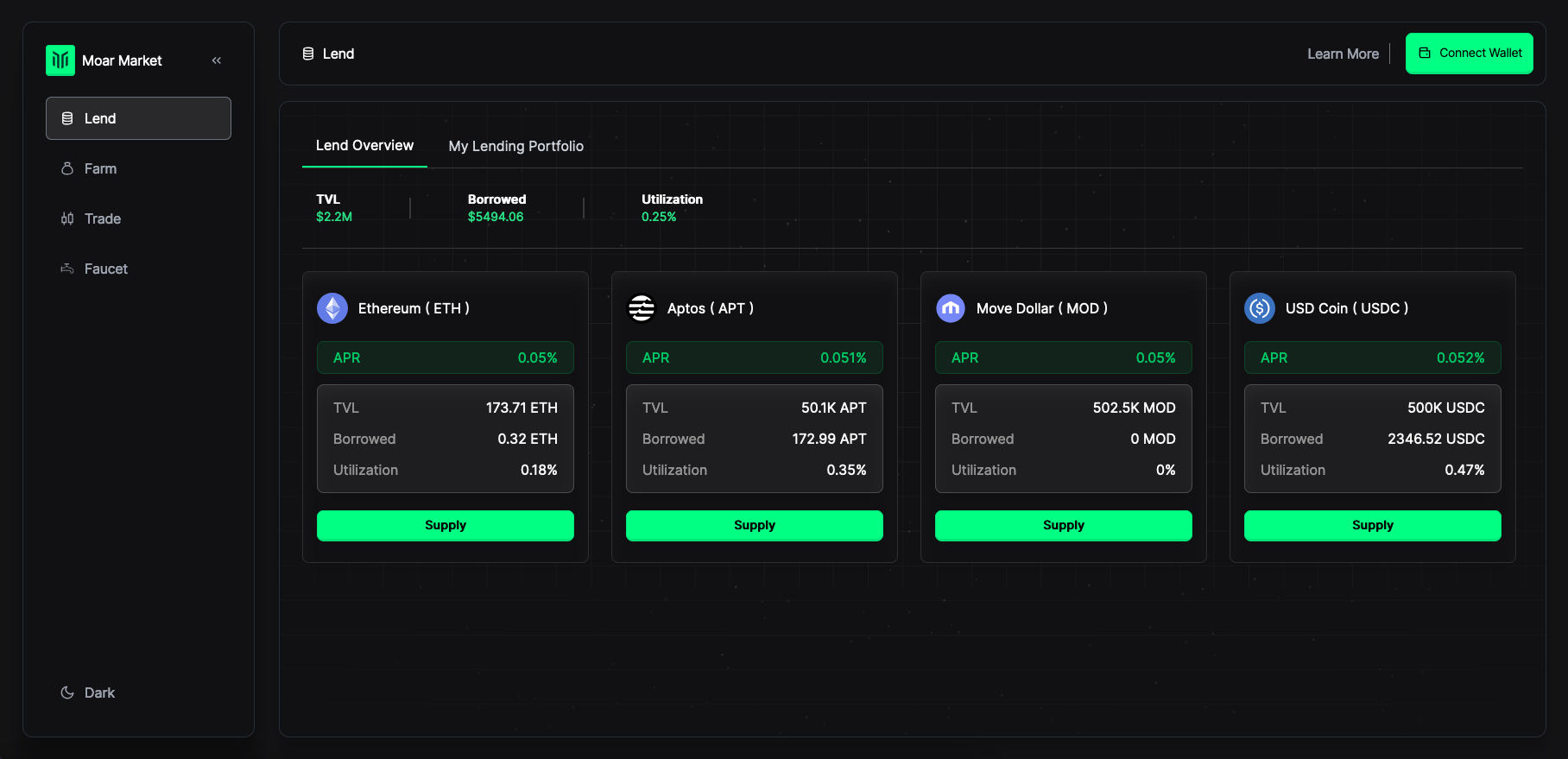The image size is (1568, 759).
Task: Supply to the Aptos pool
Action: click(755, 526)
